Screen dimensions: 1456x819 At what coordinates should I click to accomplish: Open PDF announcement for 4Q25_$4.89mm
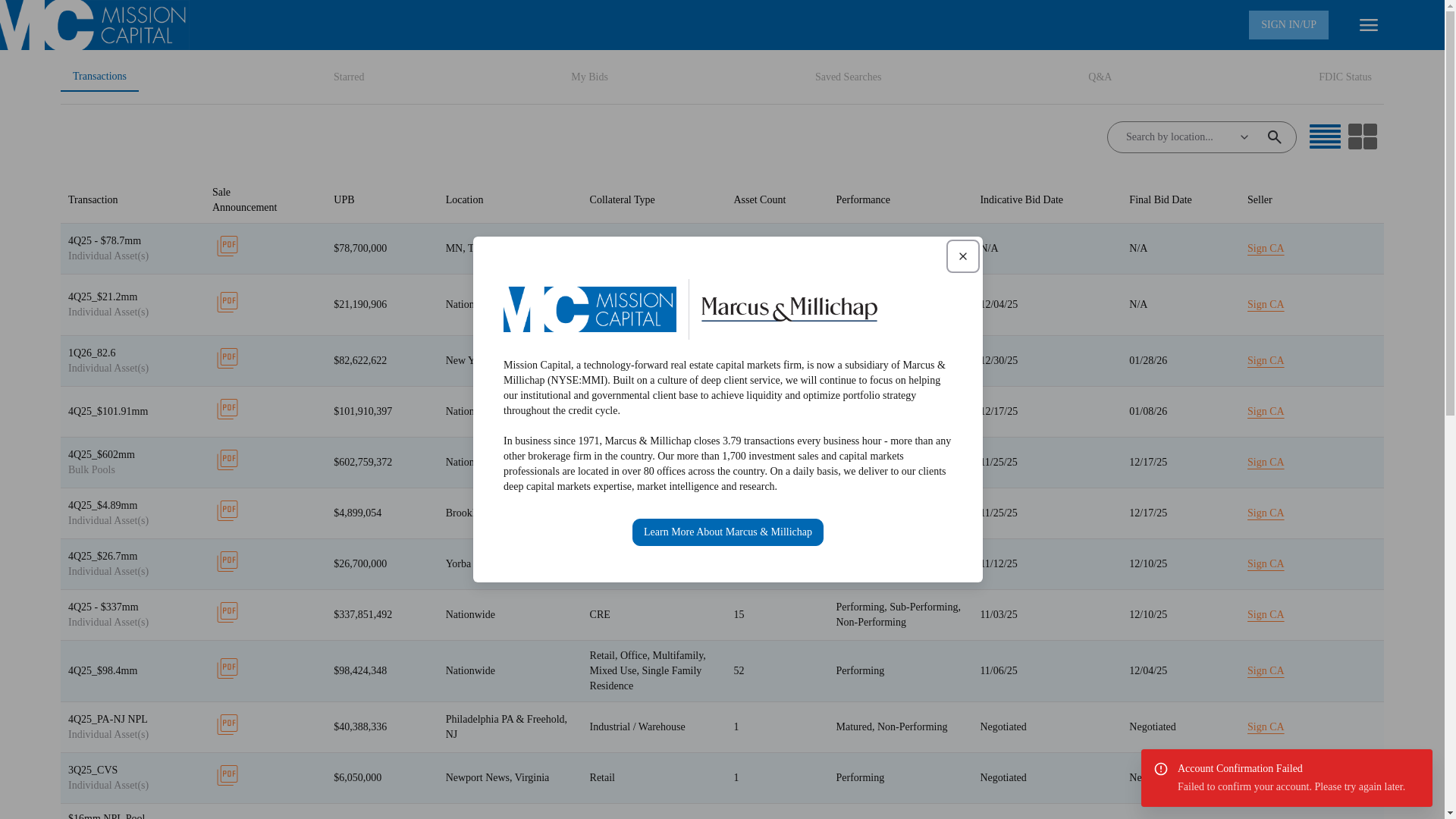(x=227, y=510)
